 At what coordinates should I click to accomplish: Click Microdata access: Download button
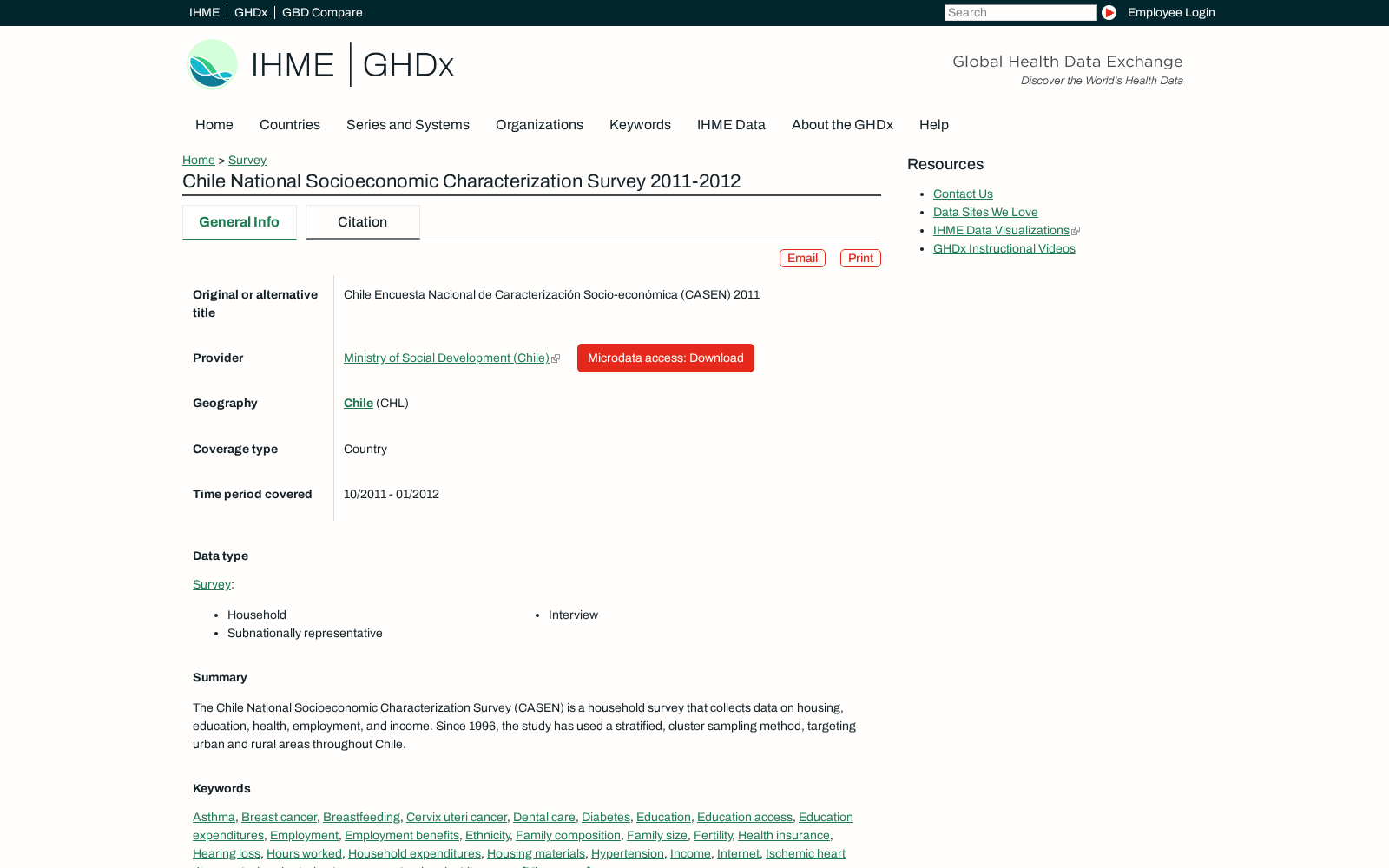666,358
